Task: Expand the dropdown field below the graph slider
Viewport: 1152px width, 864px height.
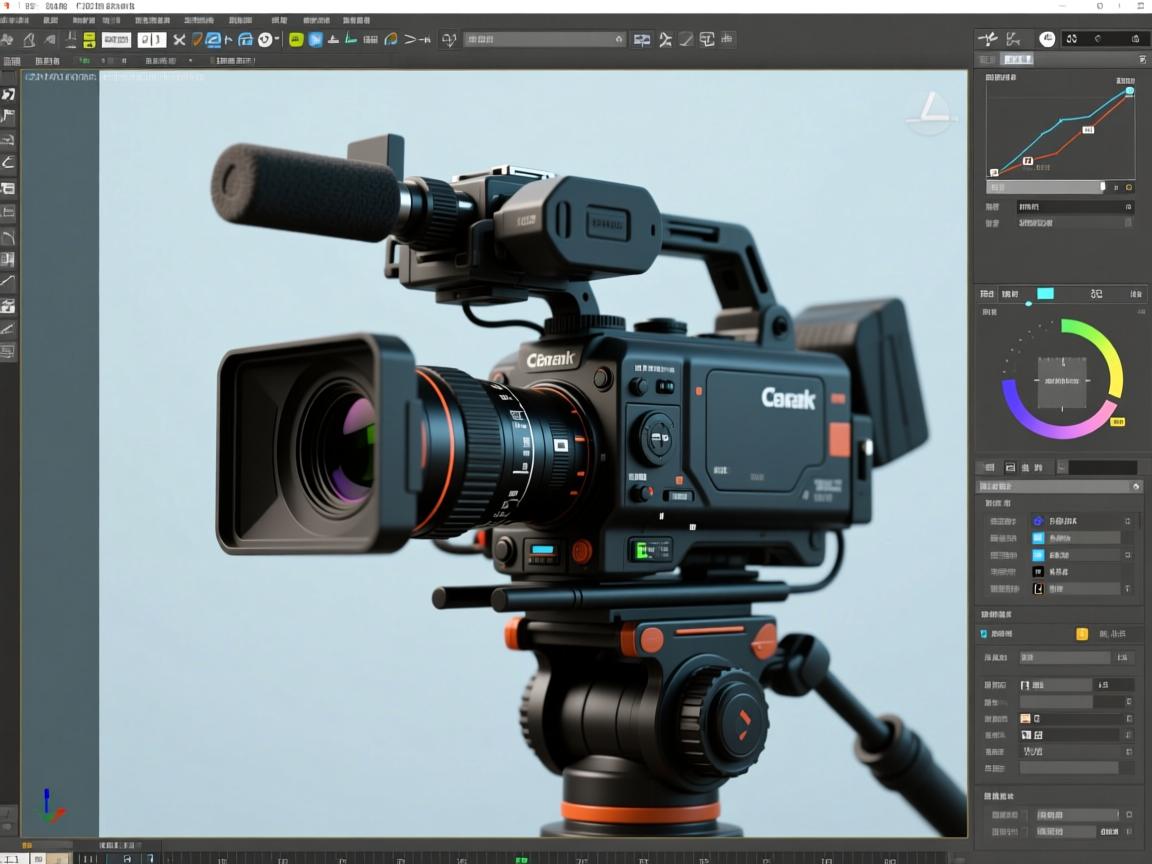Action: point(1073,207)
